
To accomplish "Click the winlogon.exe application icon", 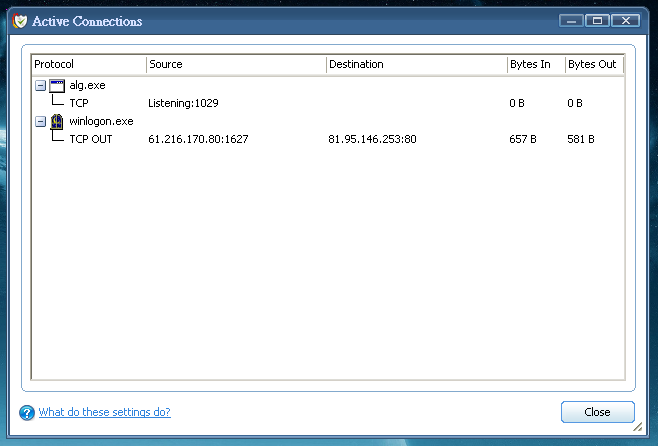I will pyautogui.click(x=57, y=122).
